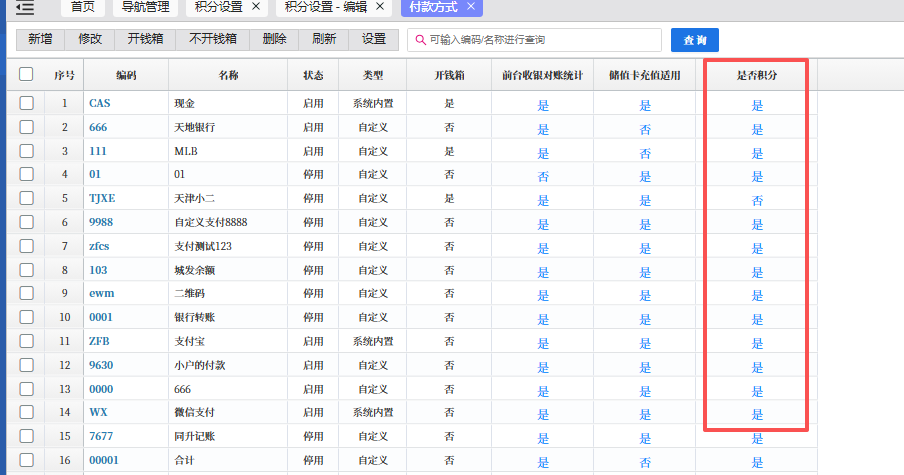Close the 积分设置 tab

[256, 6]
